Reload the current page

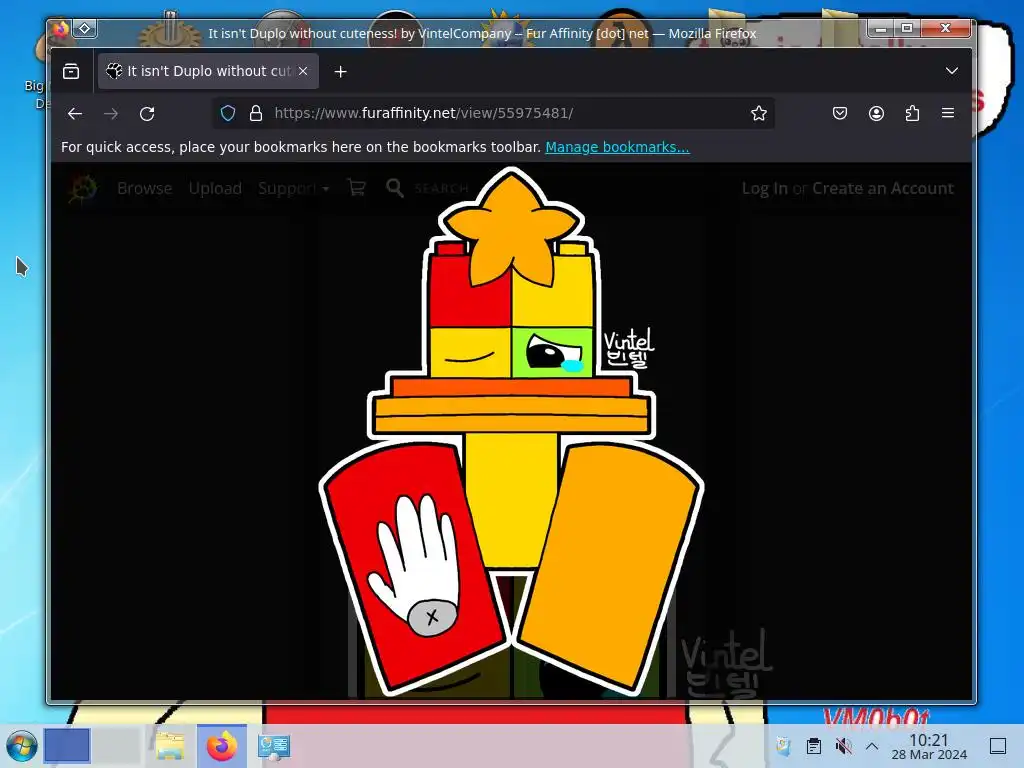[147, 114]
